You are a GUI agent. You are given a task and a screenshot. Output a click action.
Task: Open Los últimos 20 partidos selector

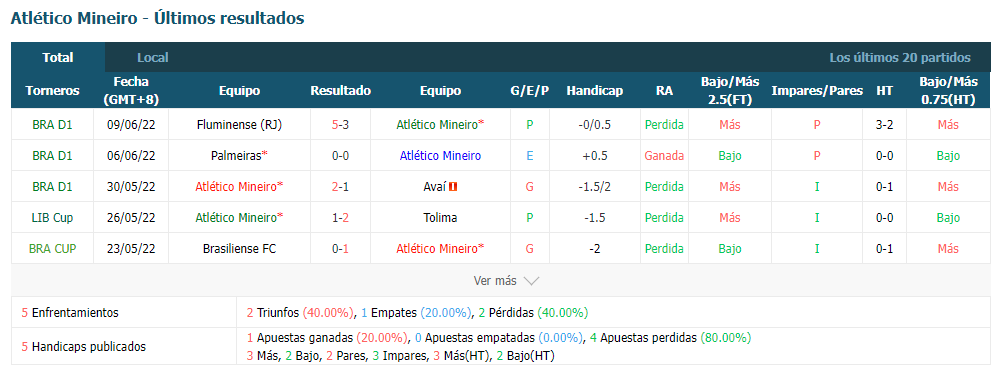coord(900,57)
